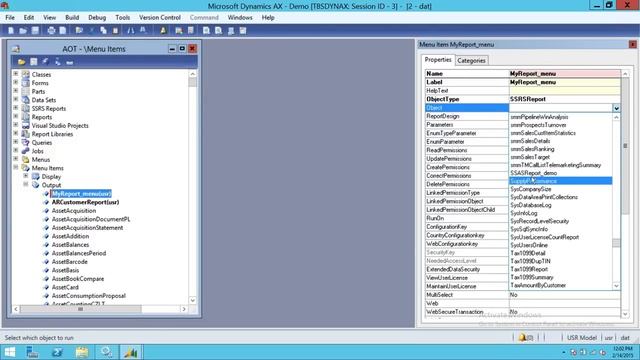Click the Copy icon in main toolbar
640x360 pixels.
click(x=103, y=31)
